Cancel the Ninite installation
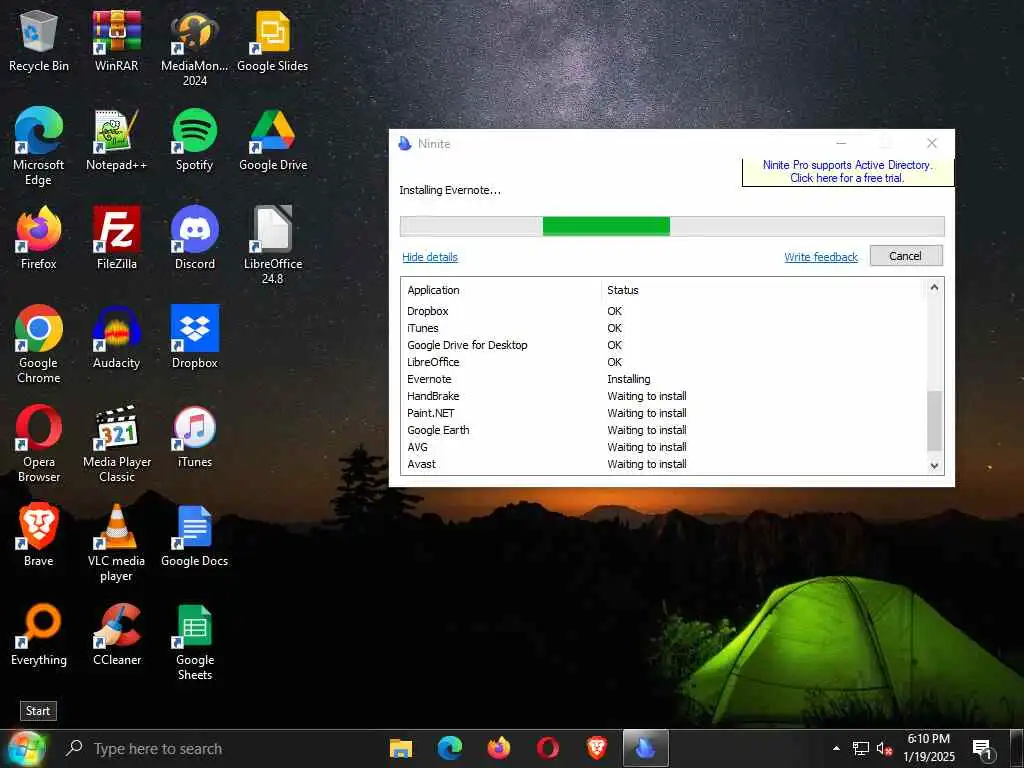This screenshot has width=1024, height=768. (x=906, y=256)
